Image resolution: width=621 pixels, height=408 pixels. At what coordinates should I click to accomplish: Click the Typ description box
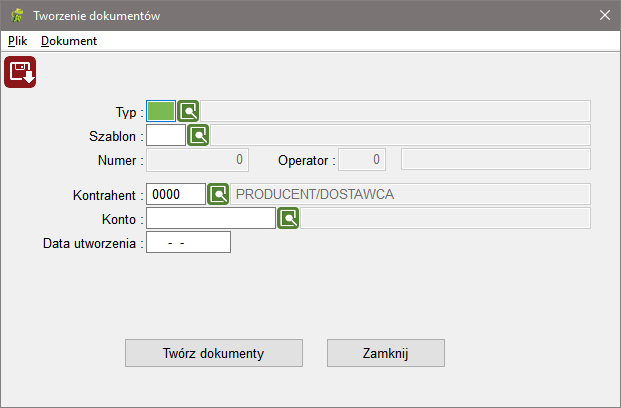pos(395,111)
